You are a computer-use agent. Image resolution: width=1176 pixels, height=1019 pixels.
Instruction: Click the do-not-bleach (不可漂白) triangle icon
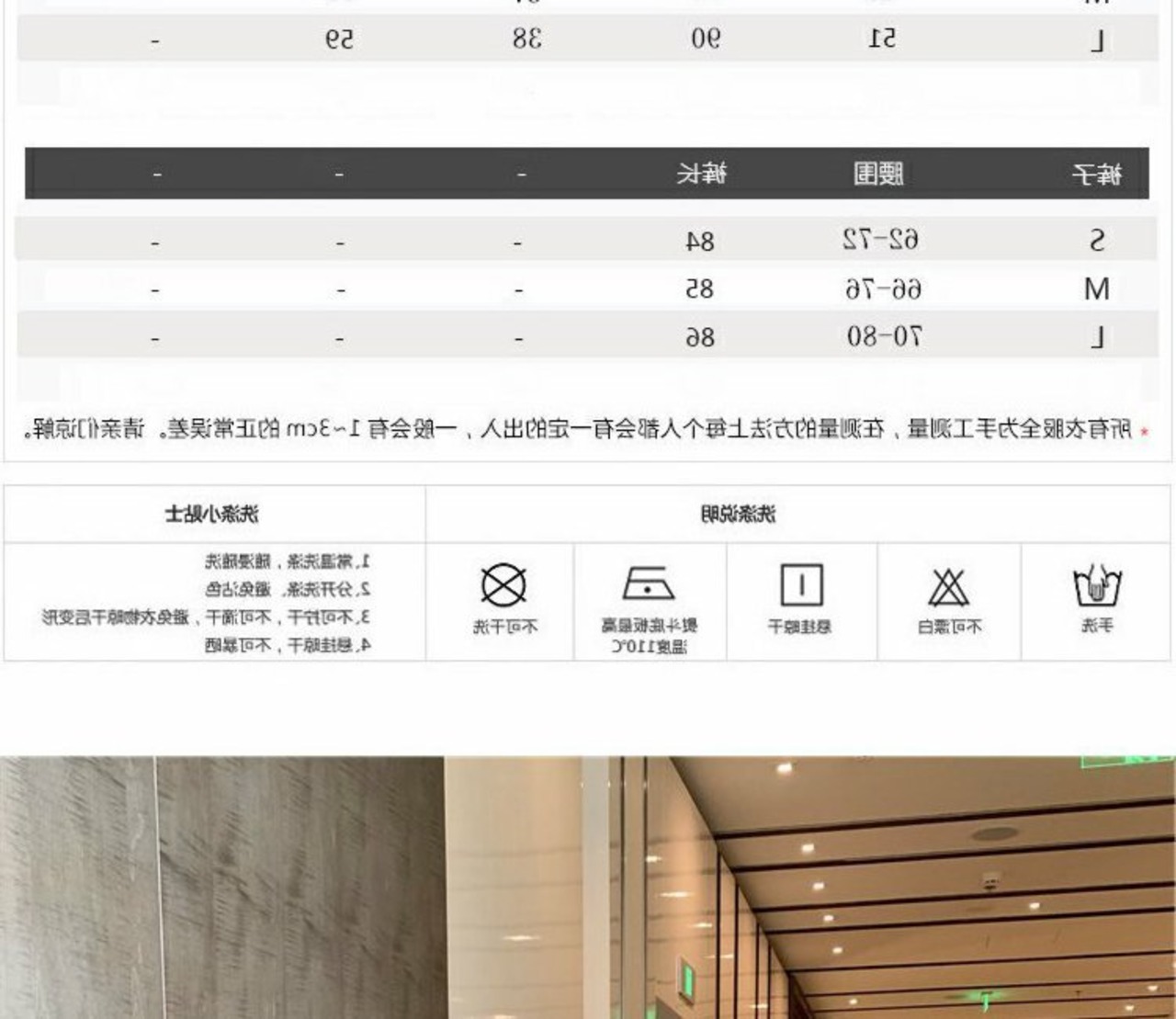(949, 587)
